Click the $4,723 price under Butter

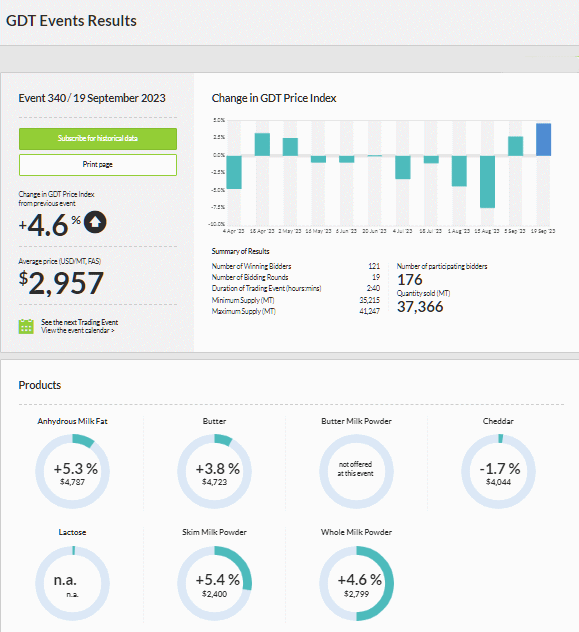coord(214,482)
